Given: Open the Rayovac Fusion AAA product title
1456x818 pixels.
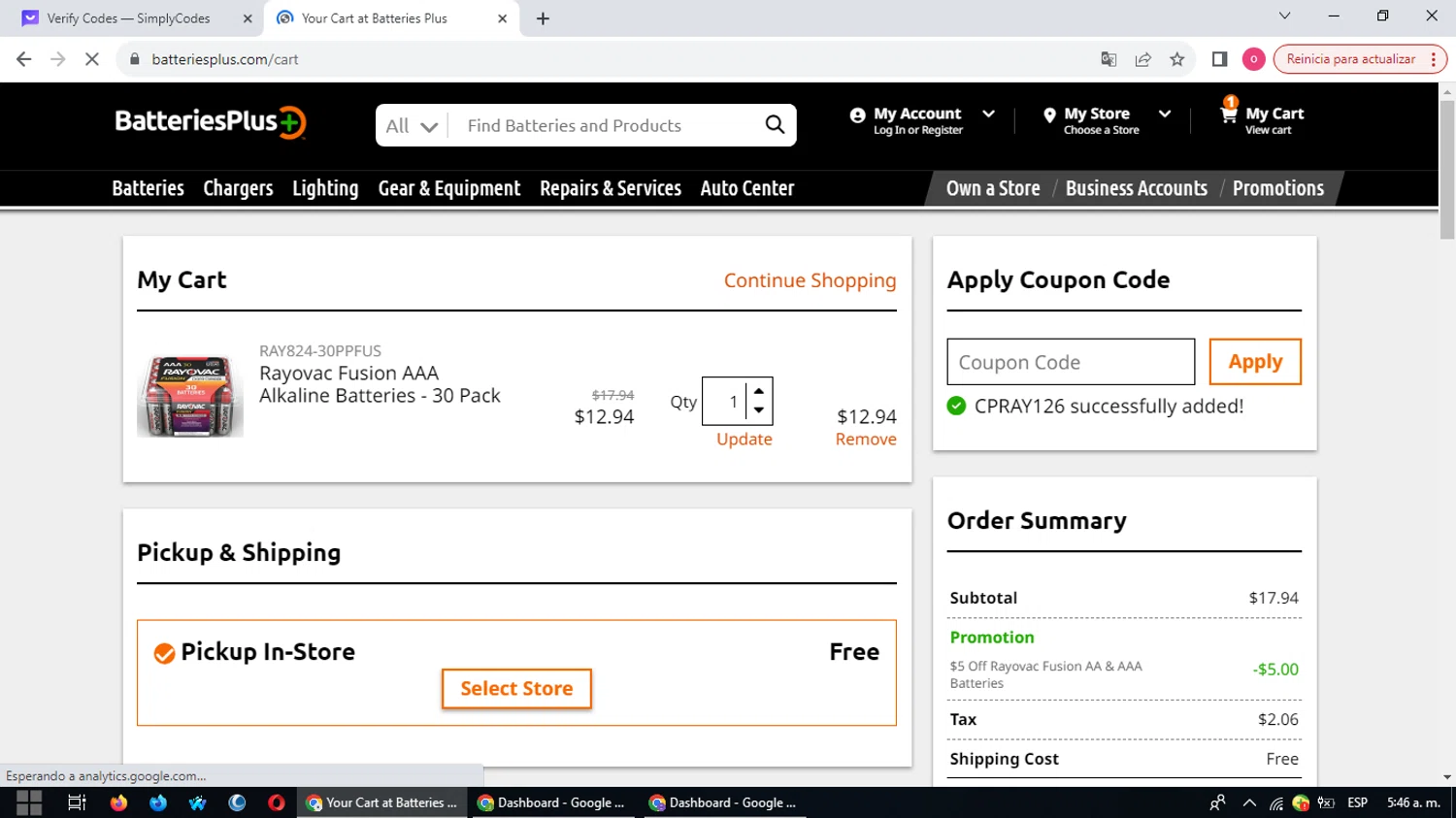Looking at the screenshot, I should point(380,384).
